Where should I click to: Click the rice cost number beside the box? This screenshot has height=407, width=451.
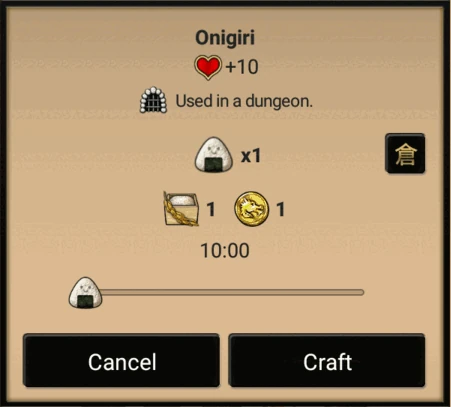click(x=211, y=209)
